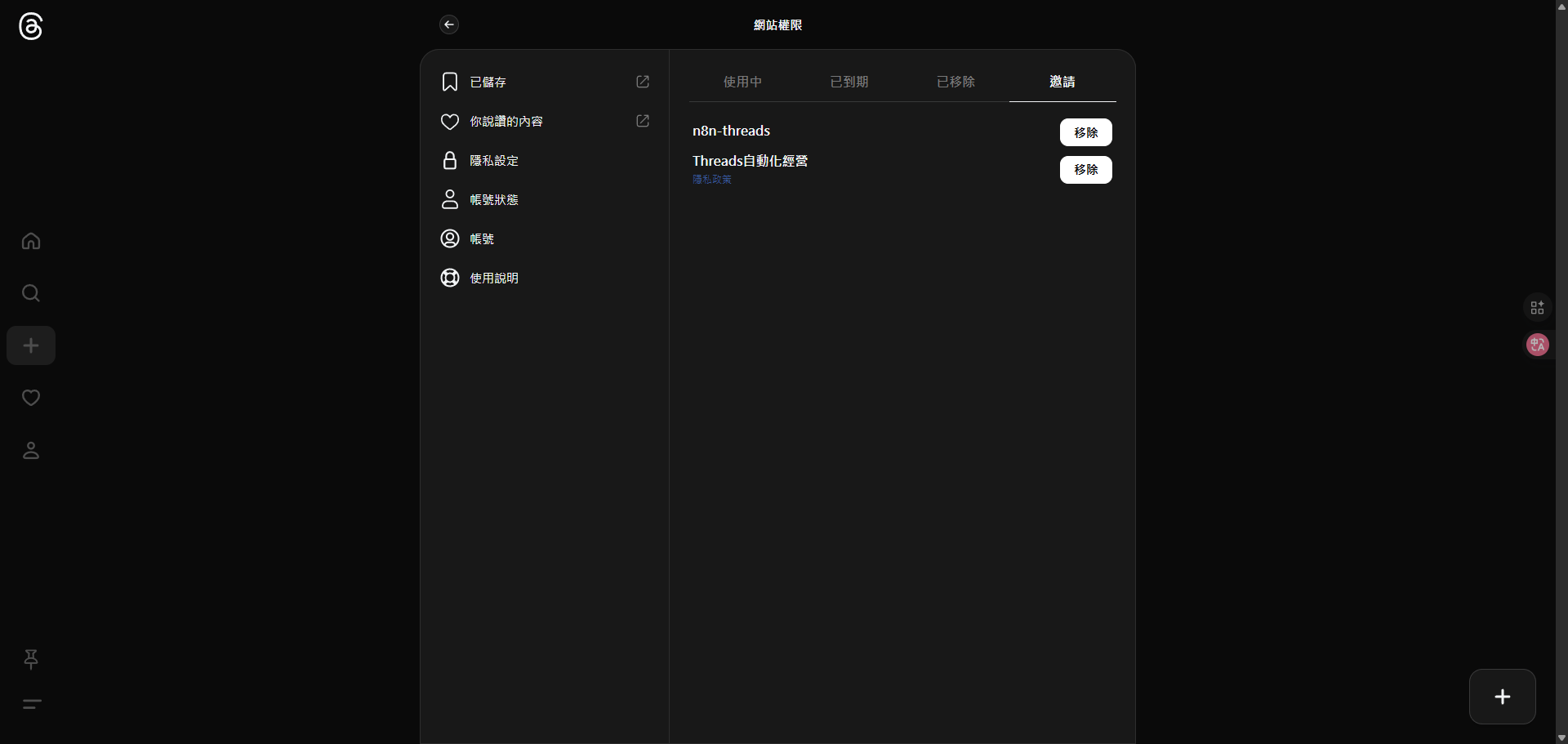Open 隱私設定 in settings menu

pyautogui.click(x=493, y=160)
